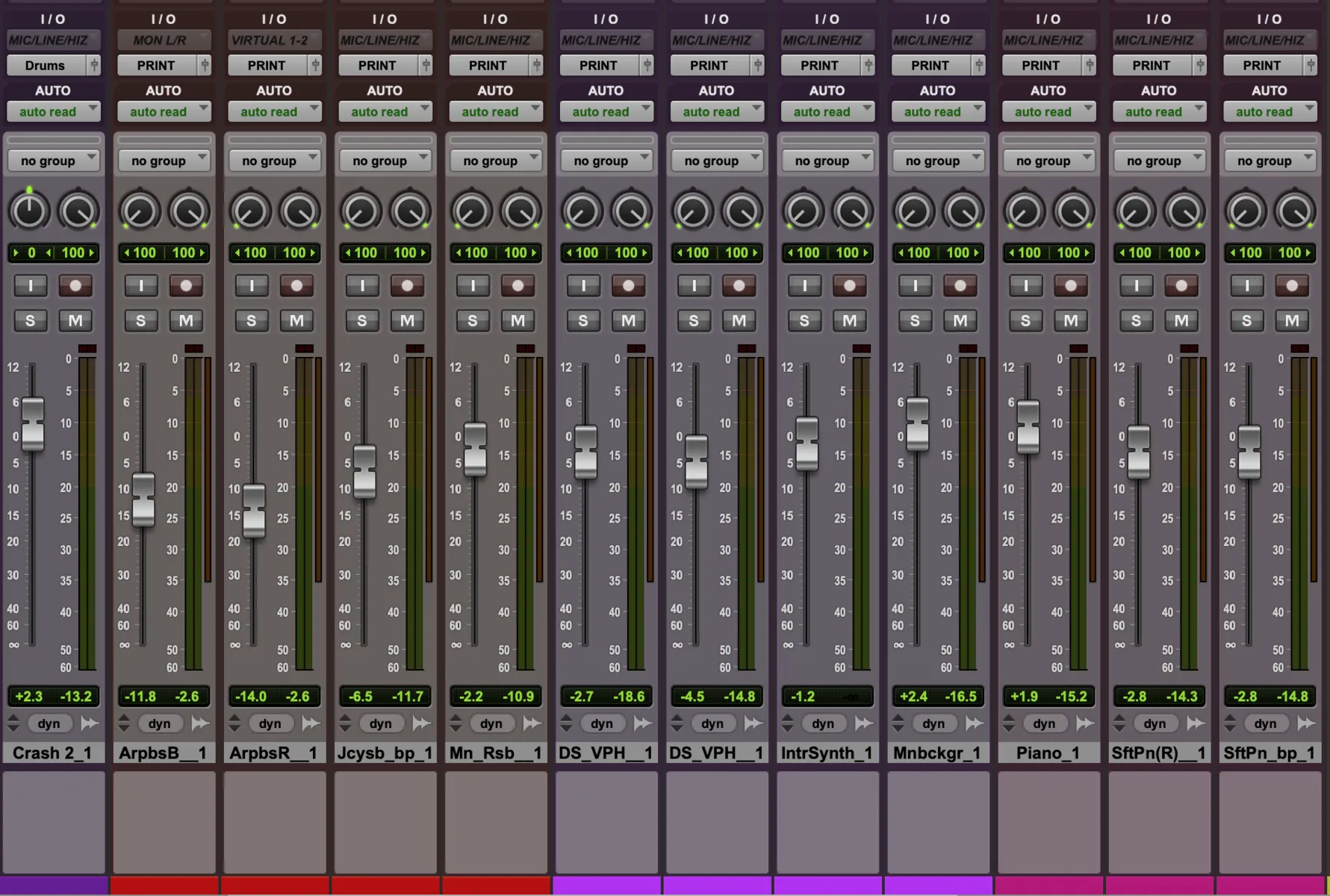Enable input monitoring on Mn_Rsb_1

click(x=473, y=285)
